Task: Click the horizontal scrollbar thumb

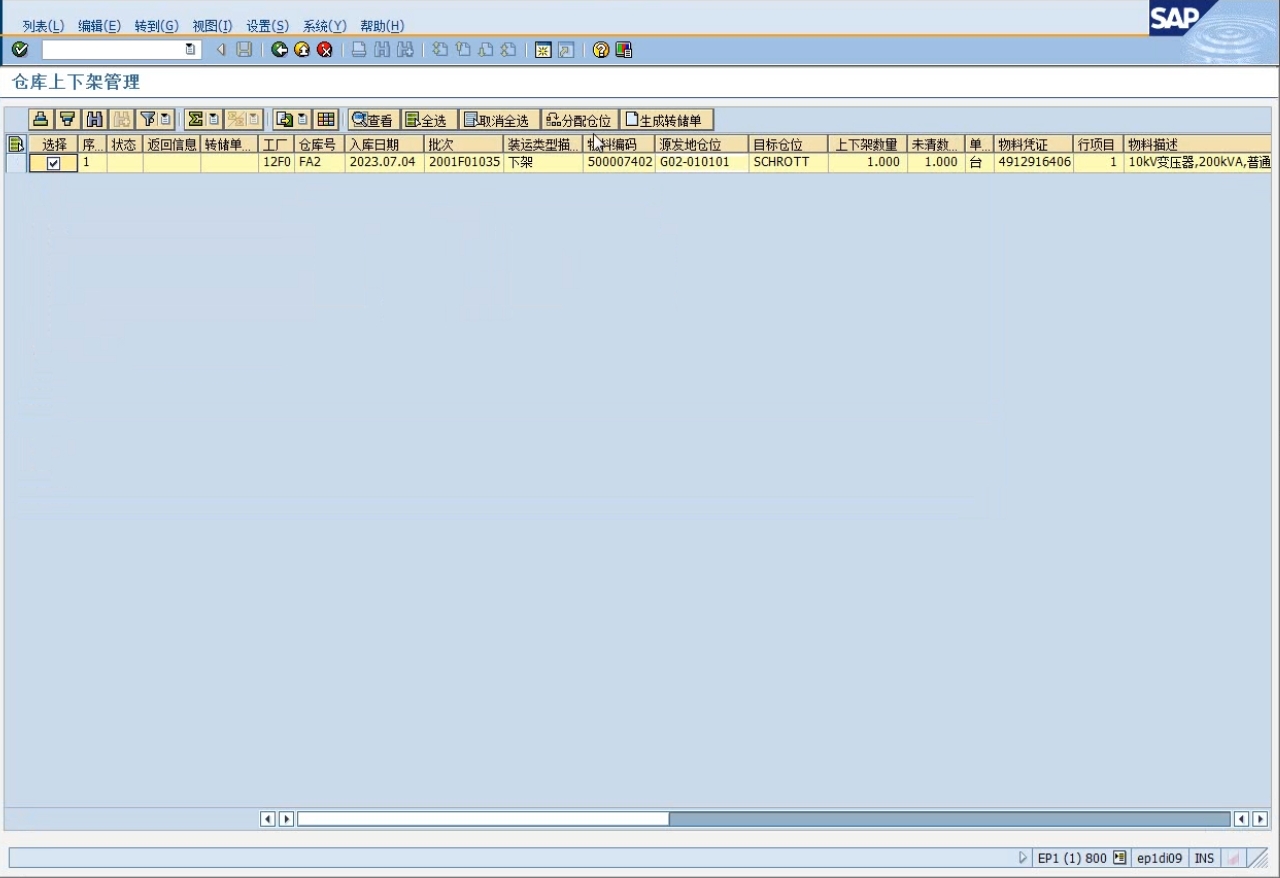Action: coord(483,819)
